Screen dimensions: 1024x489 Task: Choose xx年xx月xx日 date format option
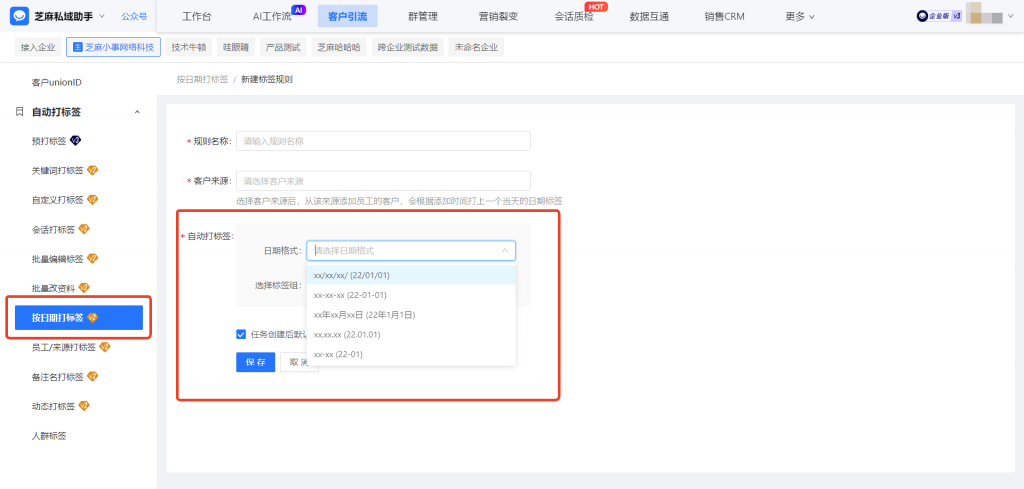click(x=411, y=315)
